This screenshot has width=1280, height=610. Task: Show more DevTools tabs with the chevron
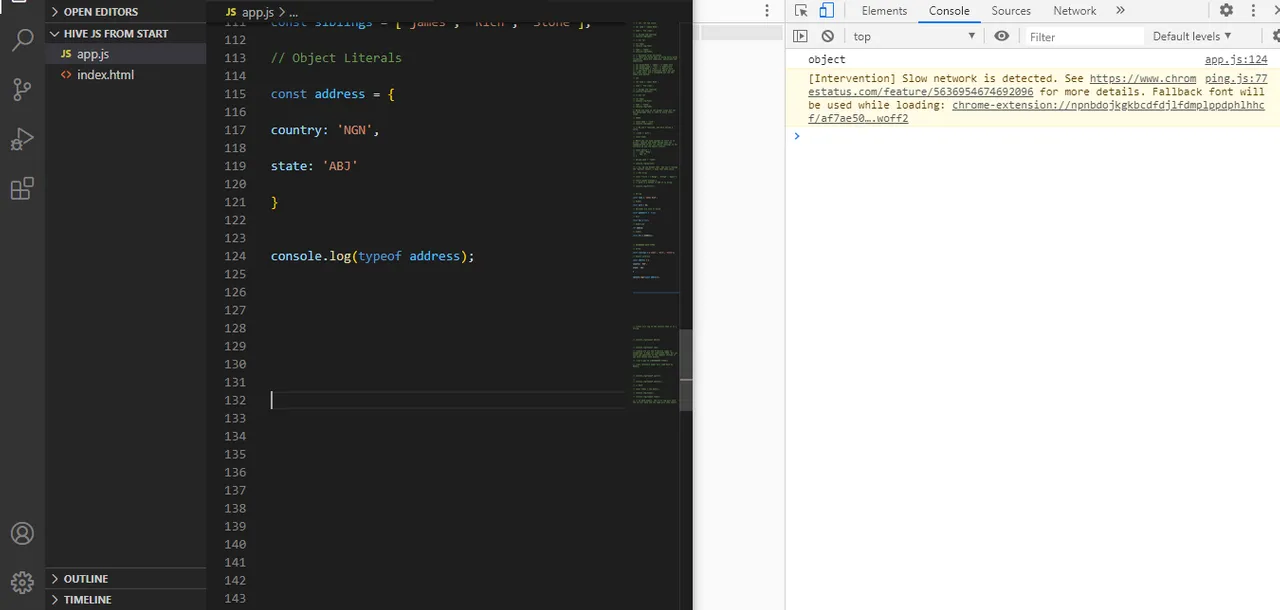1120,11
